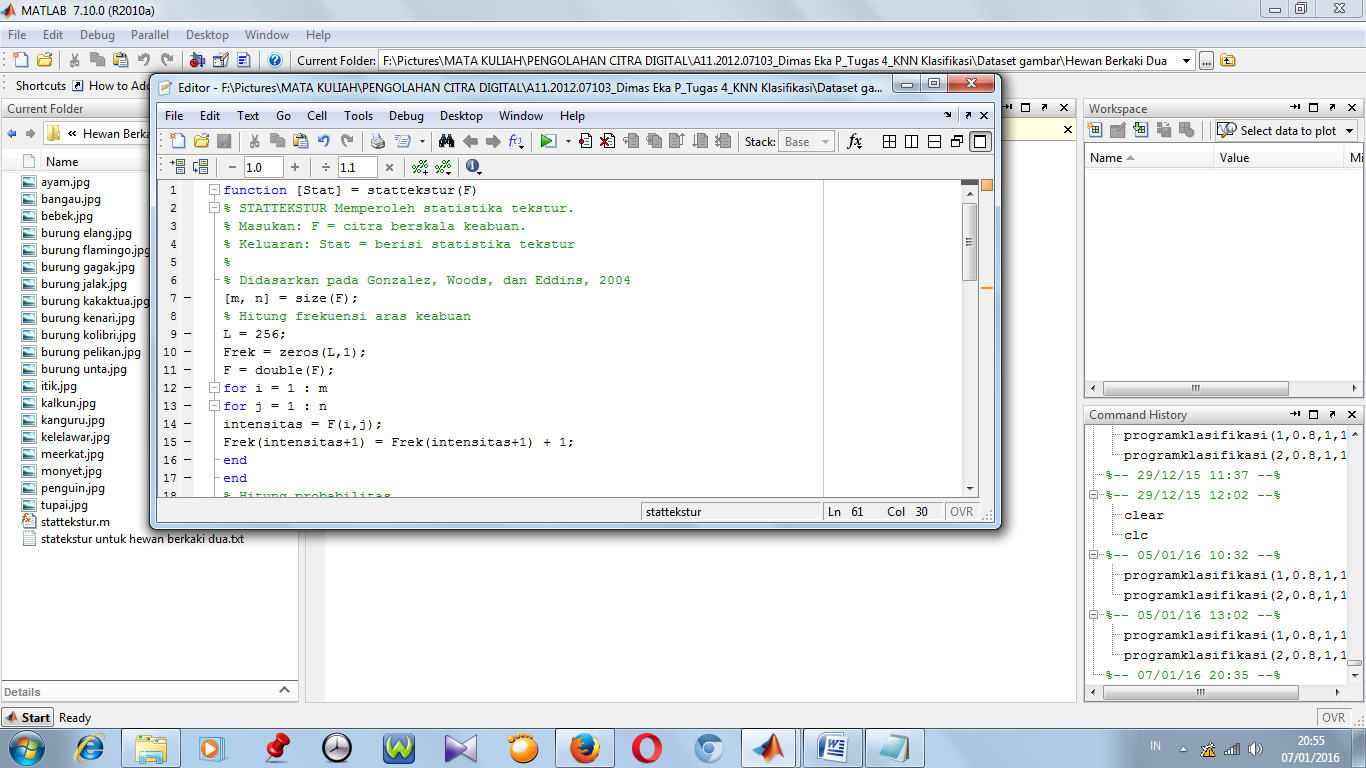This screenshot has width=1366, height=768.
Task: Save the current file in the Editor
Action: (224, 141)
